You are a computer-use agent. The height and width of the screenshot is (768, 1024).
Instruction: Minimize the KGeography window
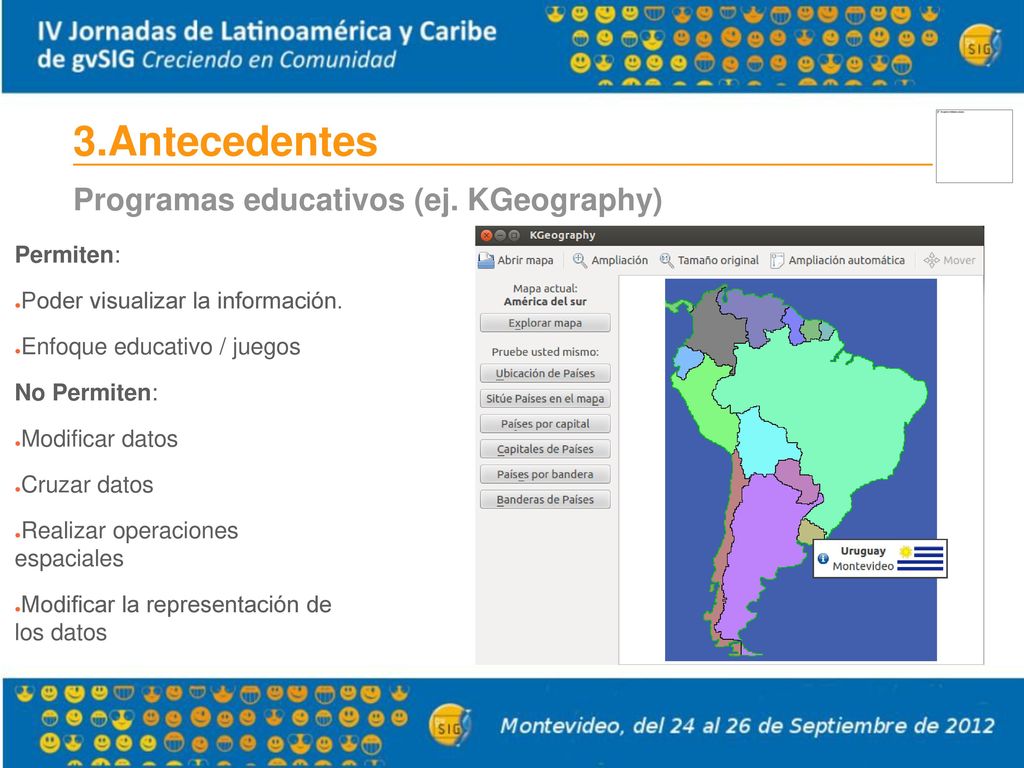pyautogui.click(x=500, y=235)
